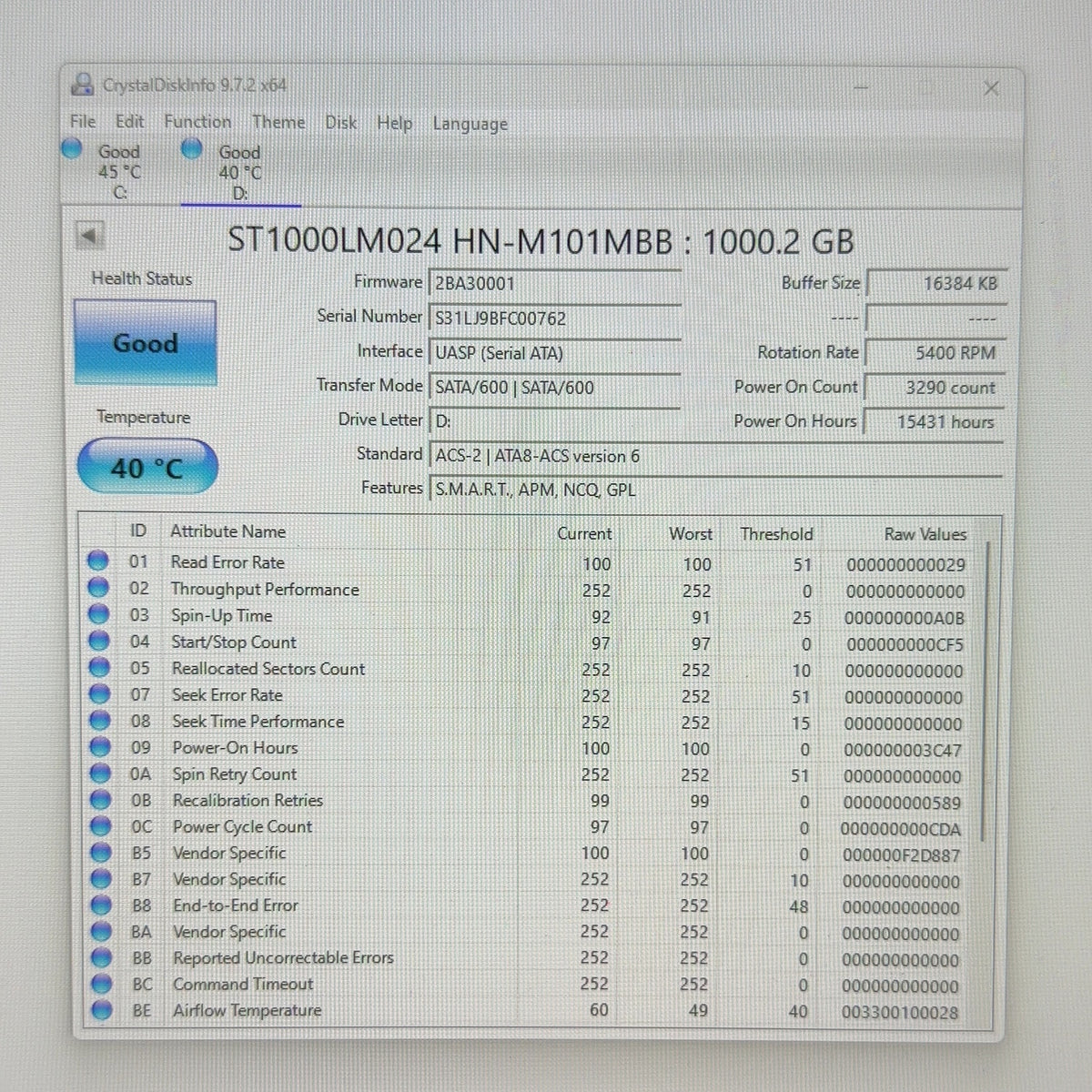Image resolution: width=1092 pixels, height=1092 pixels.
Task: Click the status orb beside Recalibration Retries
Action: tap(99, 799)
